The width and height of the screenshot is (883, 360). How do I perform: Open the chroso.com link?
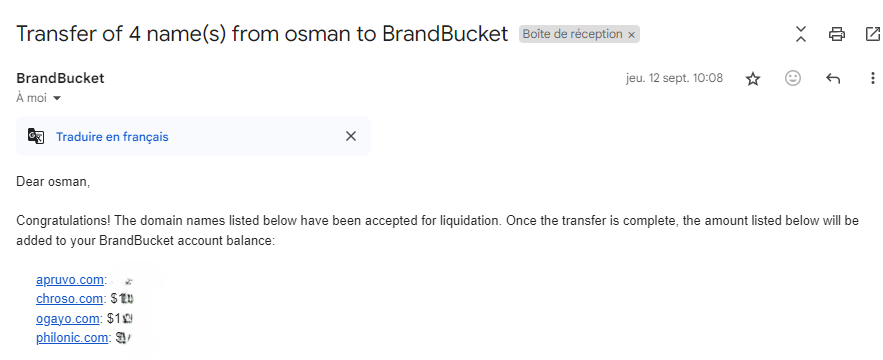coord(69,299)
